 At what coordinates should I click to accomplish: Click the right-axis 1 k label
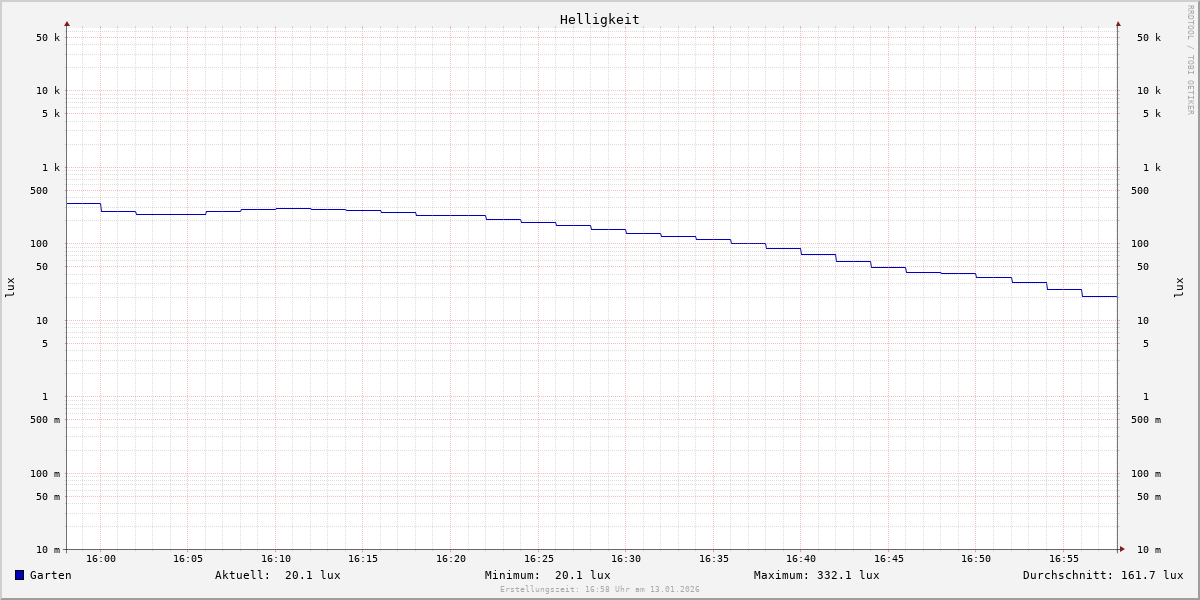1152,168
